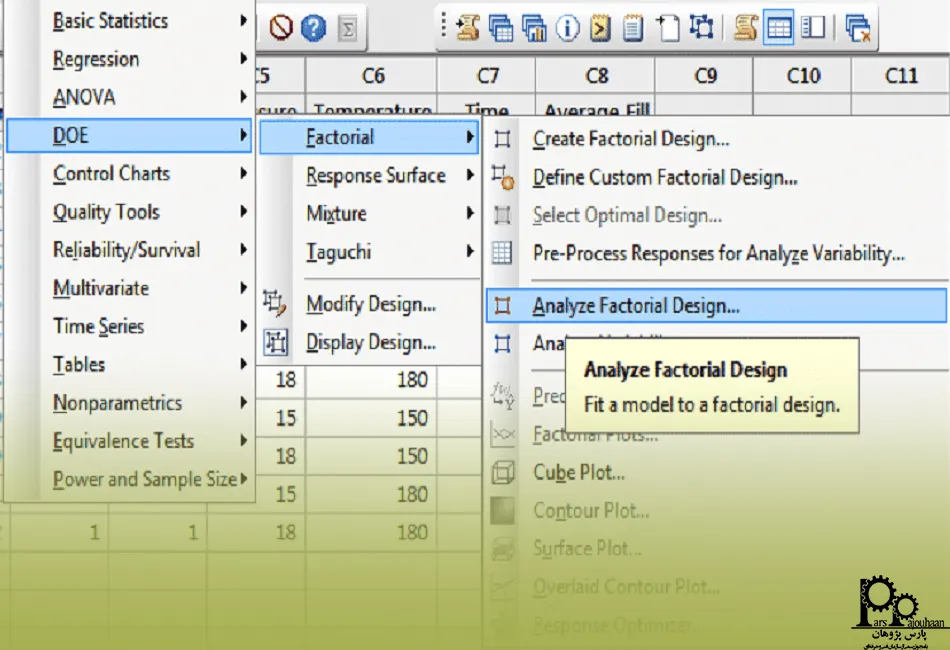Click the Sigma formula toolbar icon
This screenshot has height=650, width=950.
tap(348, 28)
